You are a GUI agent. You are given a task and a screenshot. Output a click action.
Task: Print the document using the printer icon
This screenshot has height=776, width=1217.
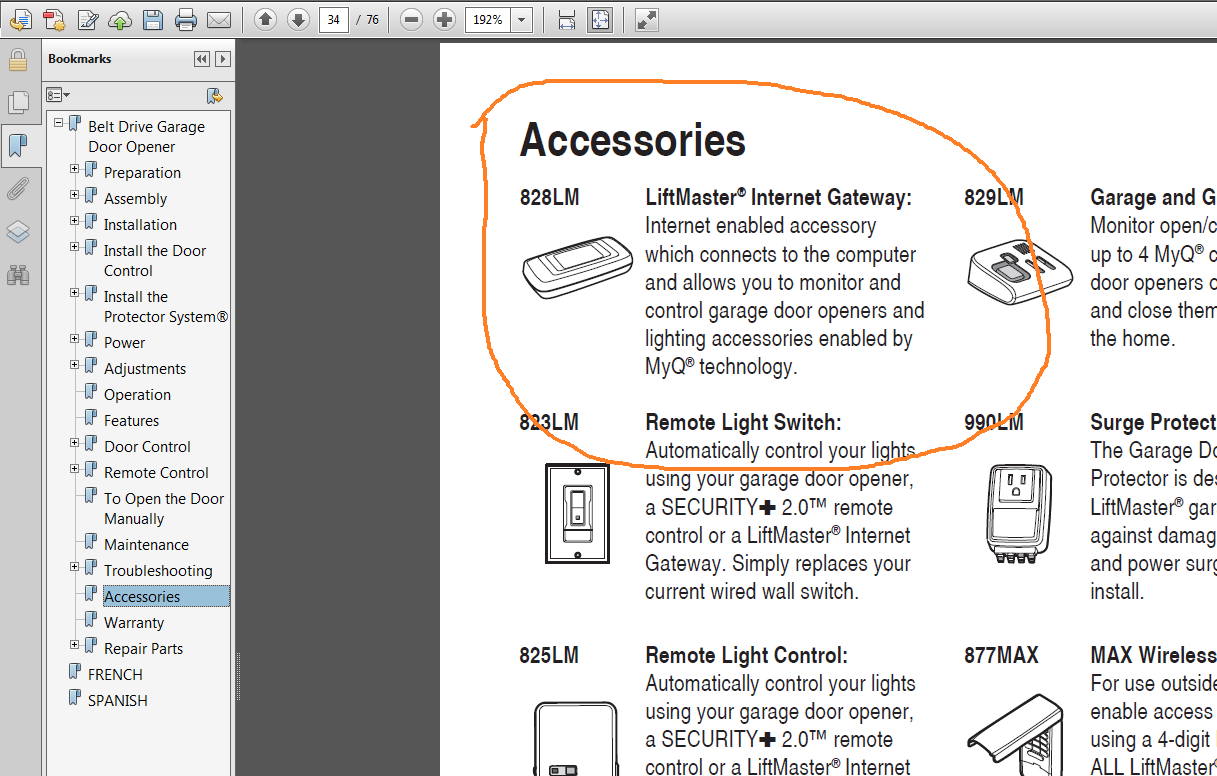185,19
